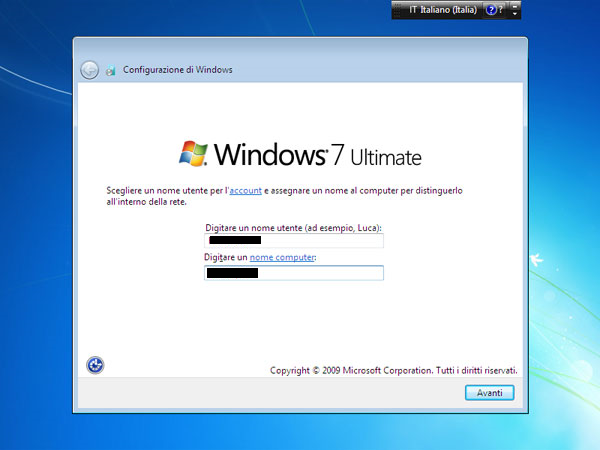This screenshot has width=600, height=450.
Task: Click the Avanti button
Action: coord(489,393)
